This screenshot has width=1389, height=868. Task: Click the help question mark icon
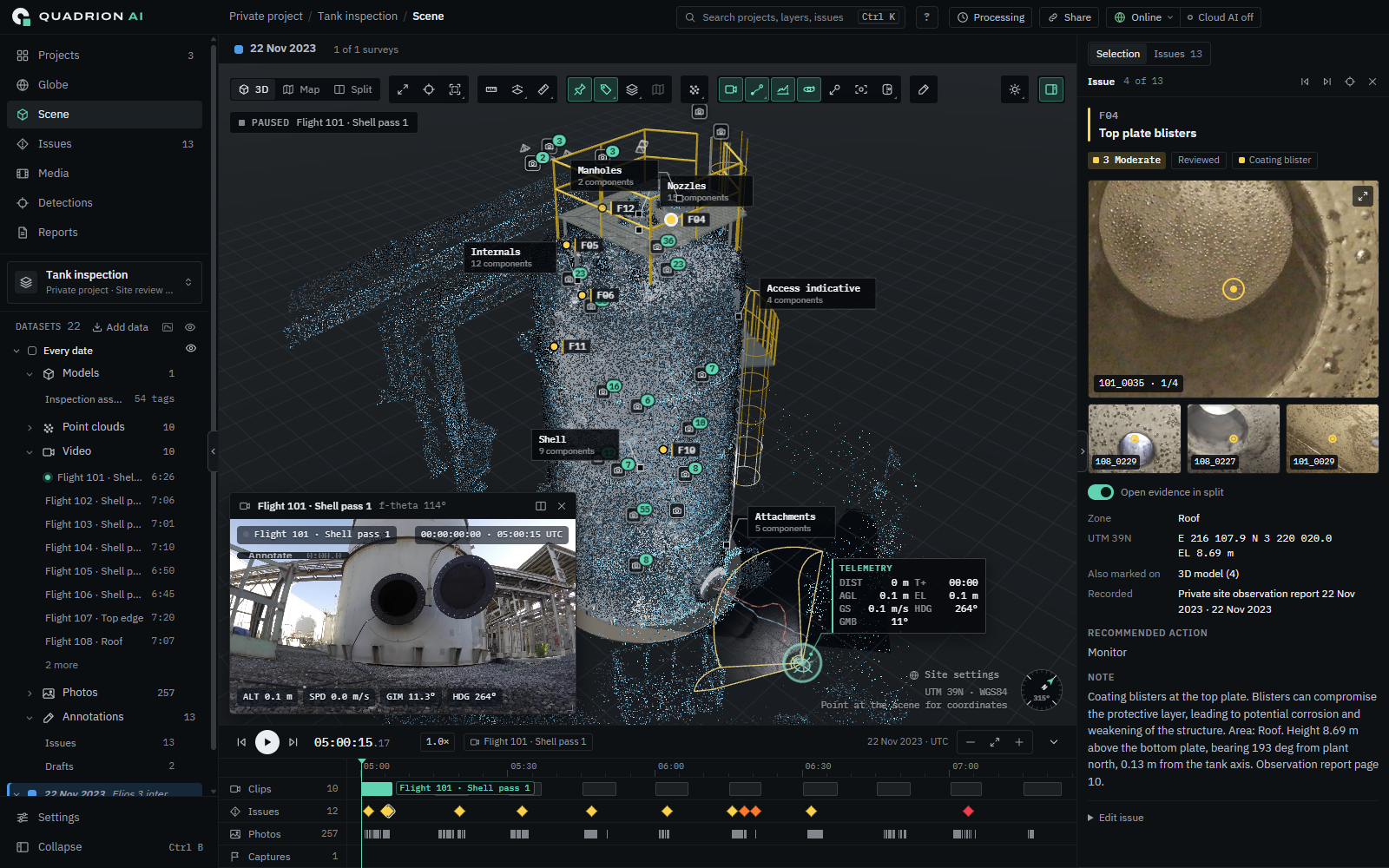click(926, 17)
